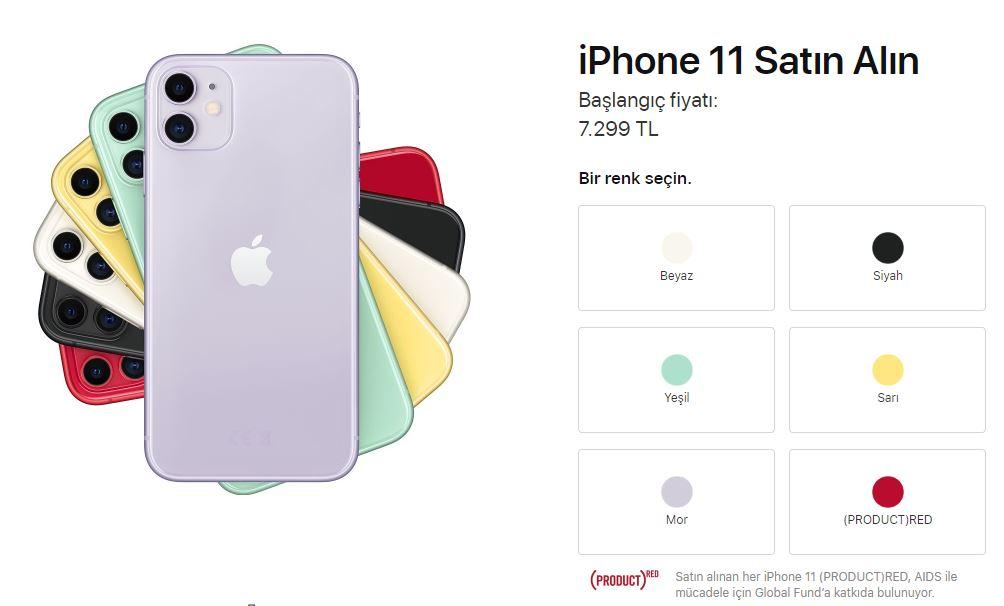Click the black iPhone's camera at lower left
The height and width of the screenshot is (606, 1004).
pyautogui.click(x=70, y=311)
